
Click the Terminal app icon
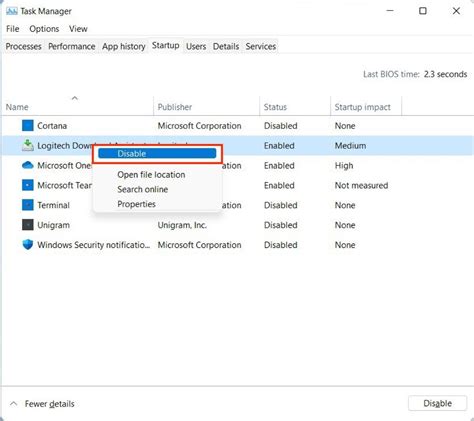(28, 205)
